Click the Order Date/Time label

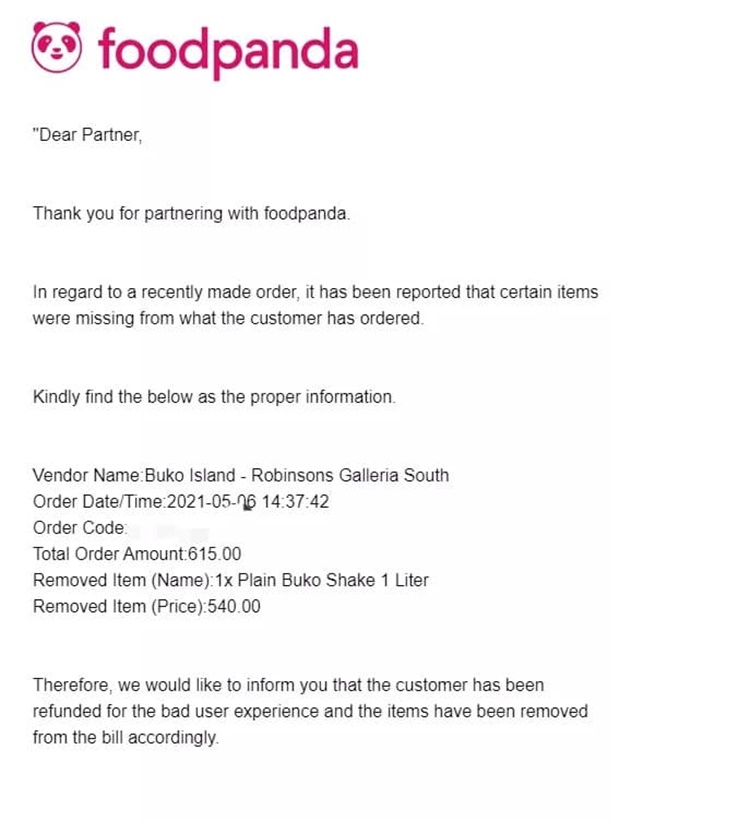coord(99,502)
